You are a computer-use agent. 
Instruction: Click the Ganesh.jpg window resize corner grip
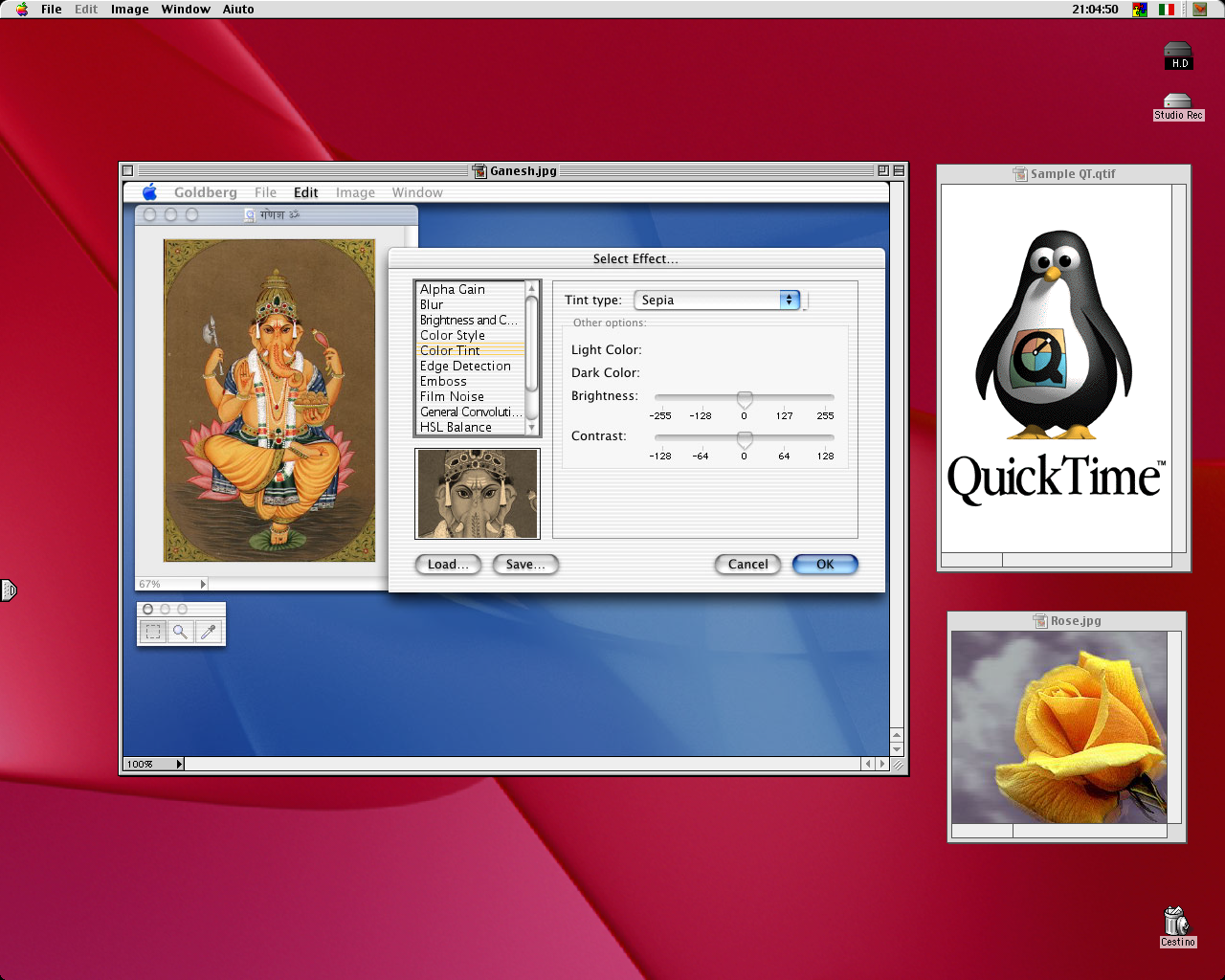click(898, 764)
